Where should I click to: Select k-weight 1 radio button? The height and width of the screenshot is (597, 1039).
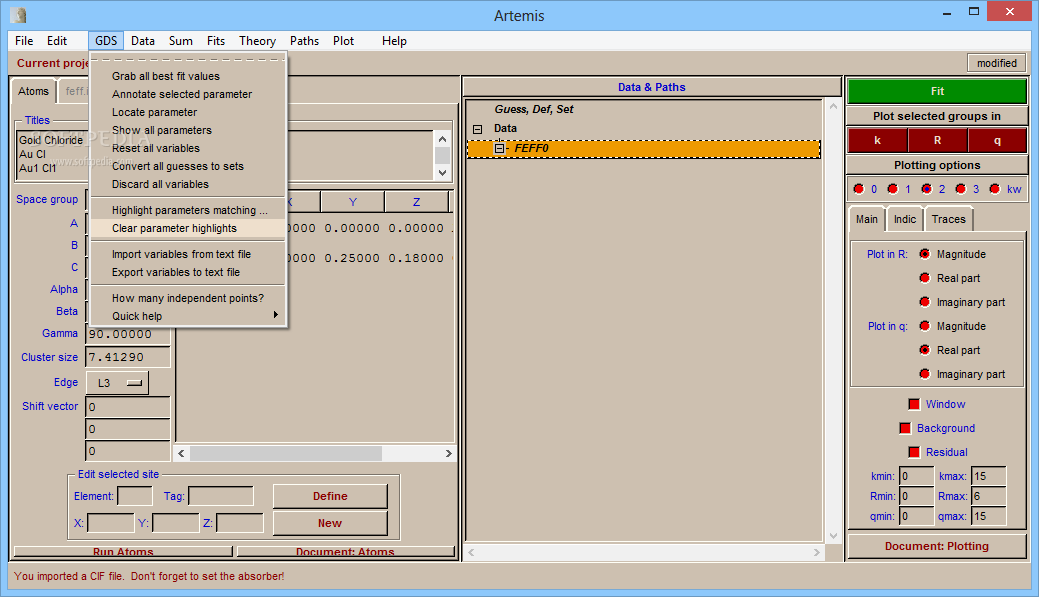click(893, 189)
